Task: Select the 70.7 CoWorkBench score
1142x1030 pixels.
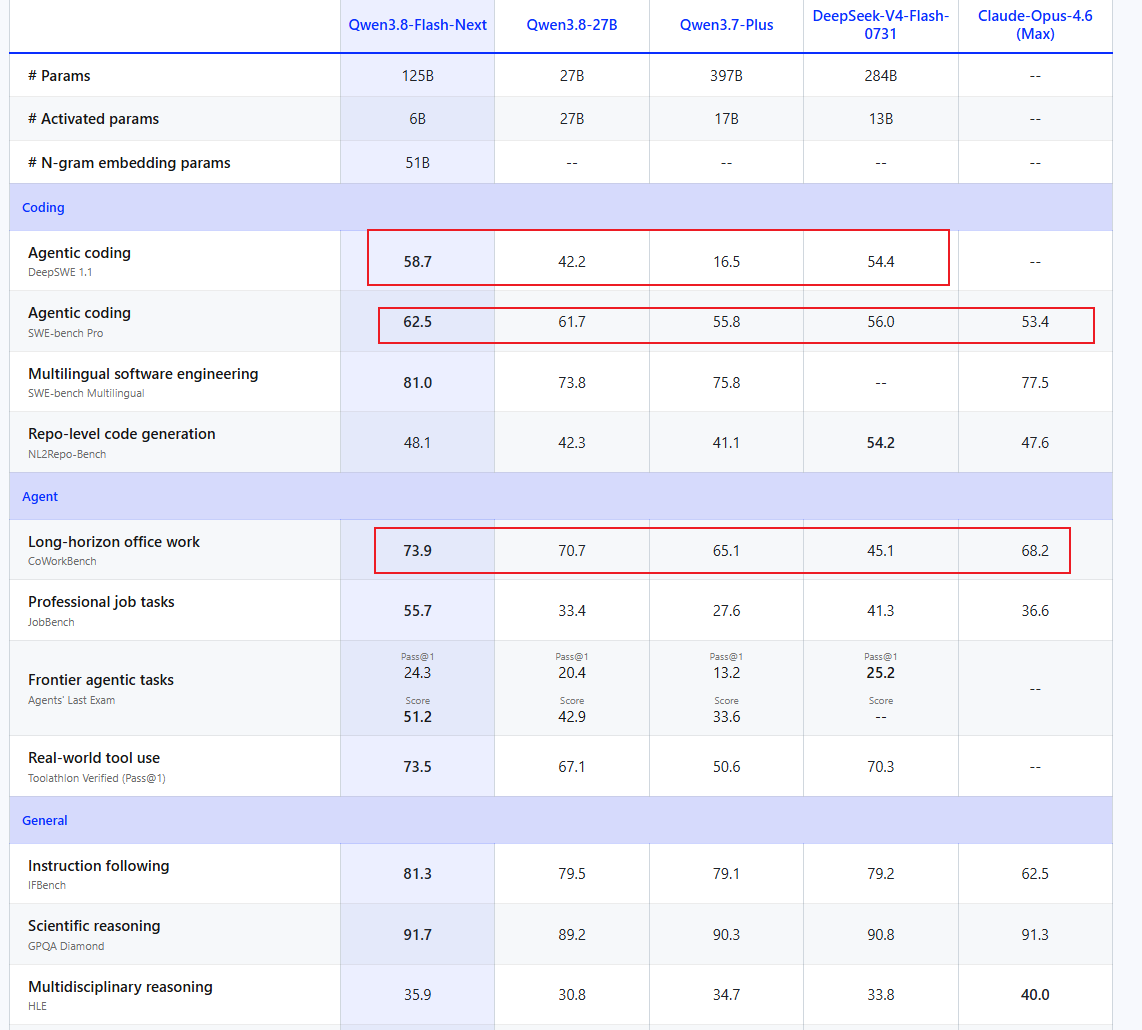Action: click(572, 551)
